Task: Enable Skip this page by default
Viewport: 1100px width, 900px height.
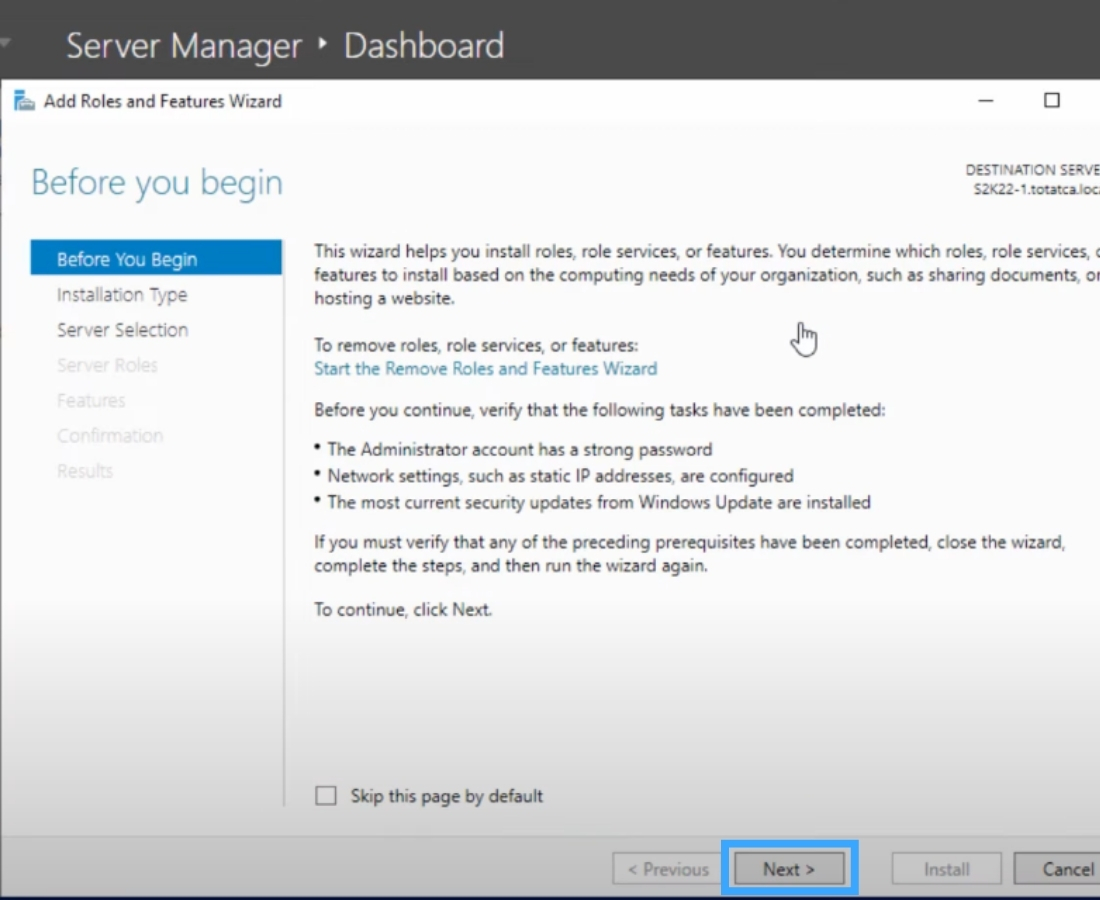Action: coord(325,796)
